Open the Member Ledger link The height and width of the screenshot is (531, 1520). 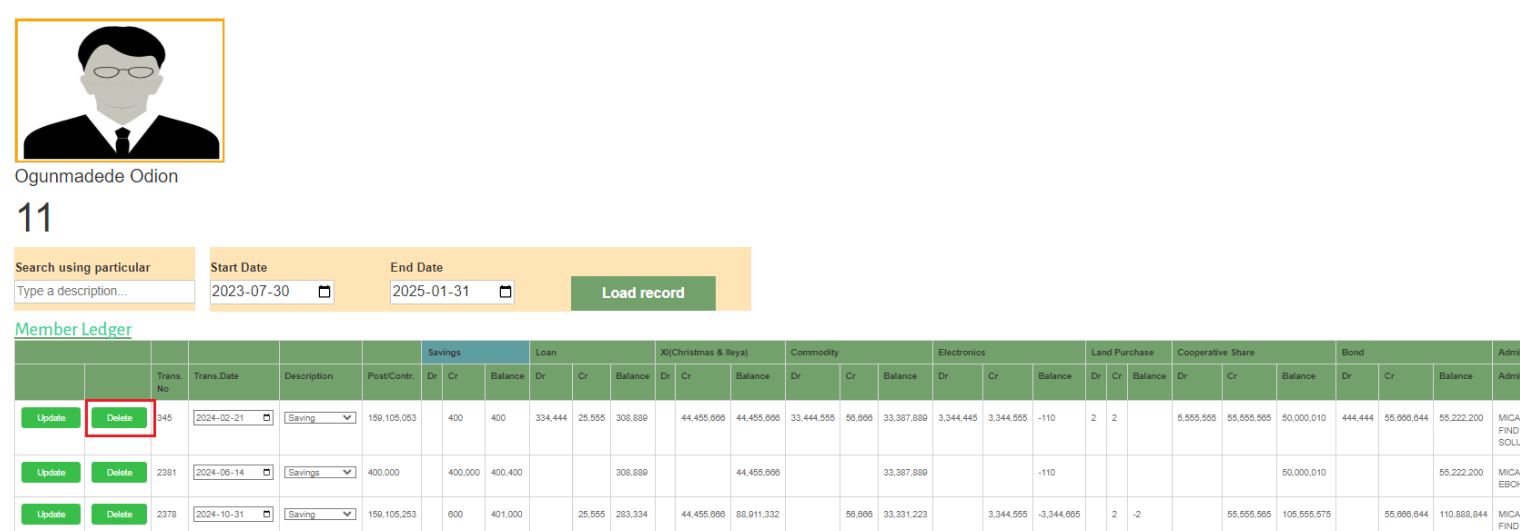coord(73,329)
